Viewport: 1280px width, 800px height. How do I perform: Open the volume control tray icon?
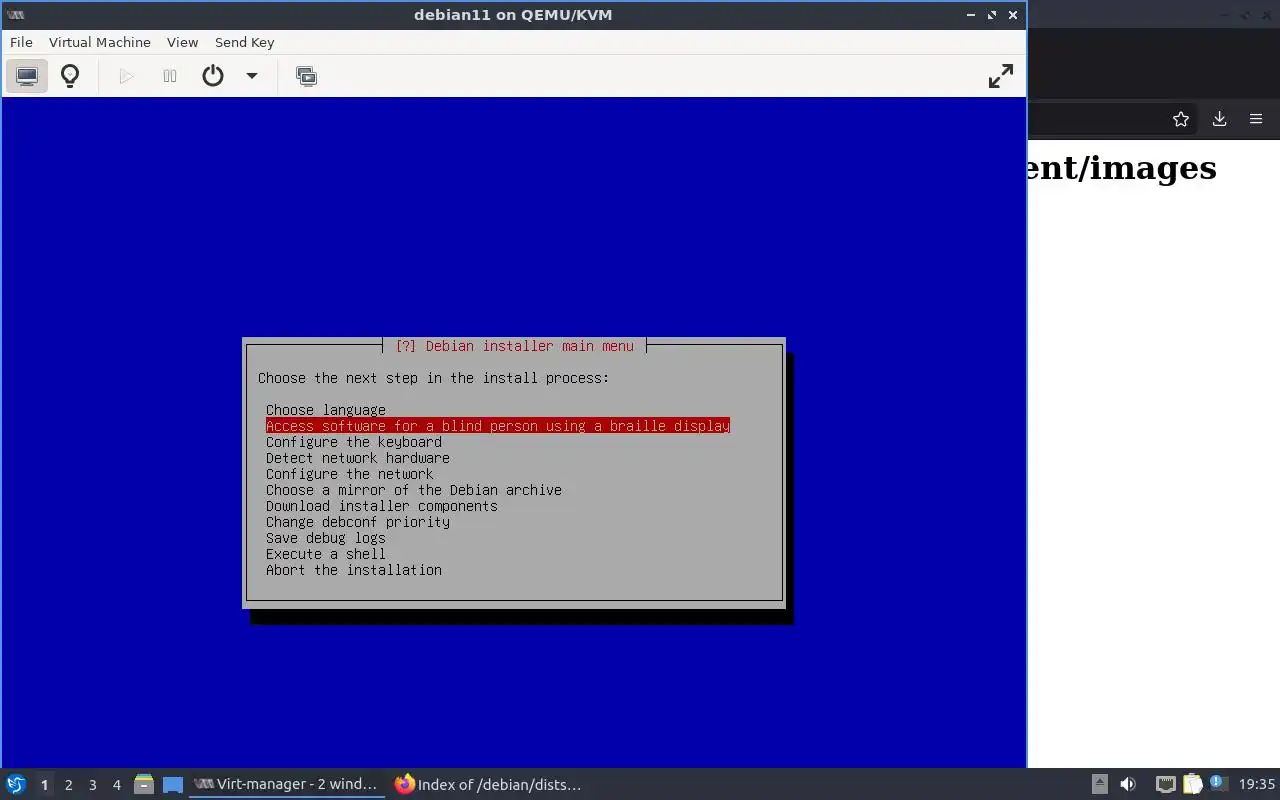coord(1128,784)
